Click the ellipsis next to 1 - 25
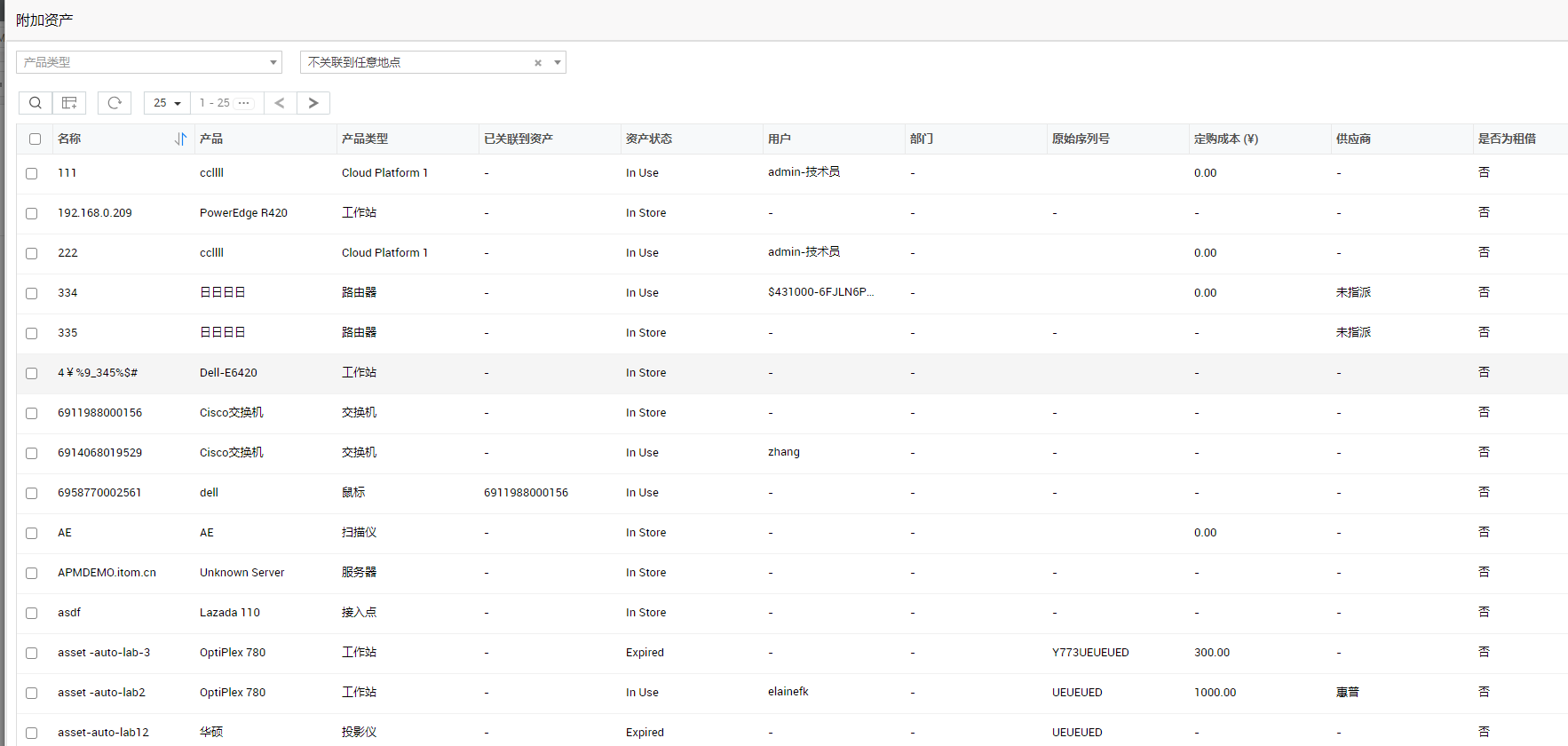This screenshot has width=1568, height=746. coord(244,103)
